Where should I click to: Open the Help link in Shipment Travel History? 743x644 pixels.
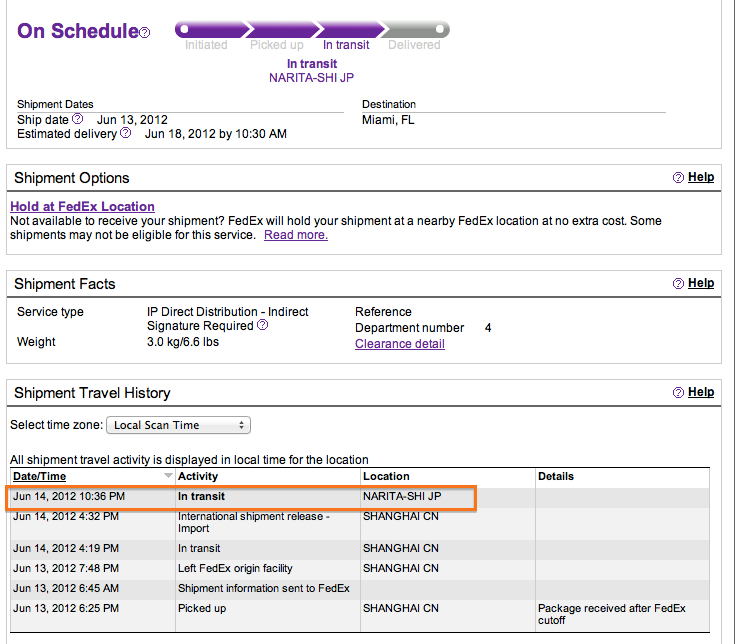pos(701,392)
